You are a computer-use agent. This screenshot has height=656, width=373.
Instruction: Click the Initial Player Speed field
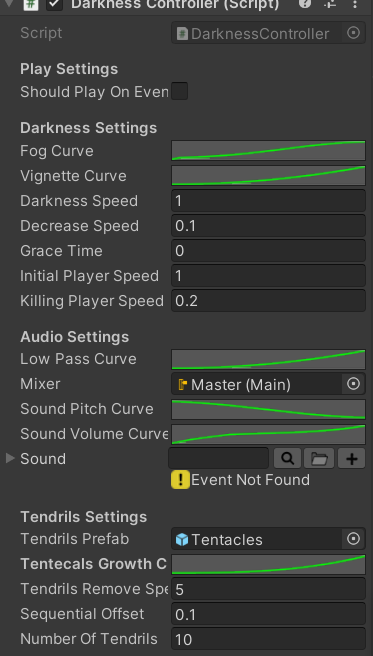click(268, 276)
